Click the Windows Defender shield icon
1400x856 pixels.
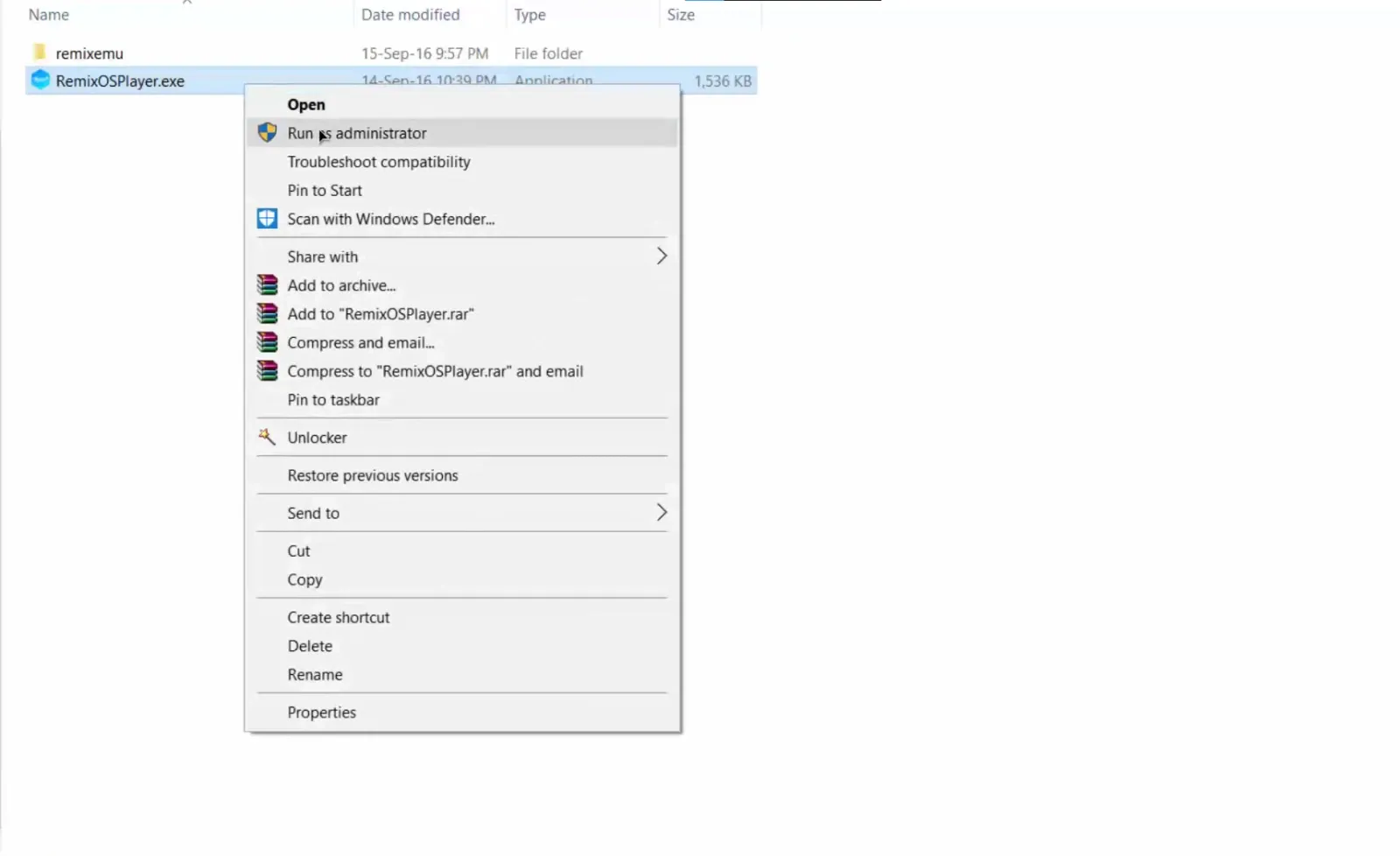tap(267, 219)
